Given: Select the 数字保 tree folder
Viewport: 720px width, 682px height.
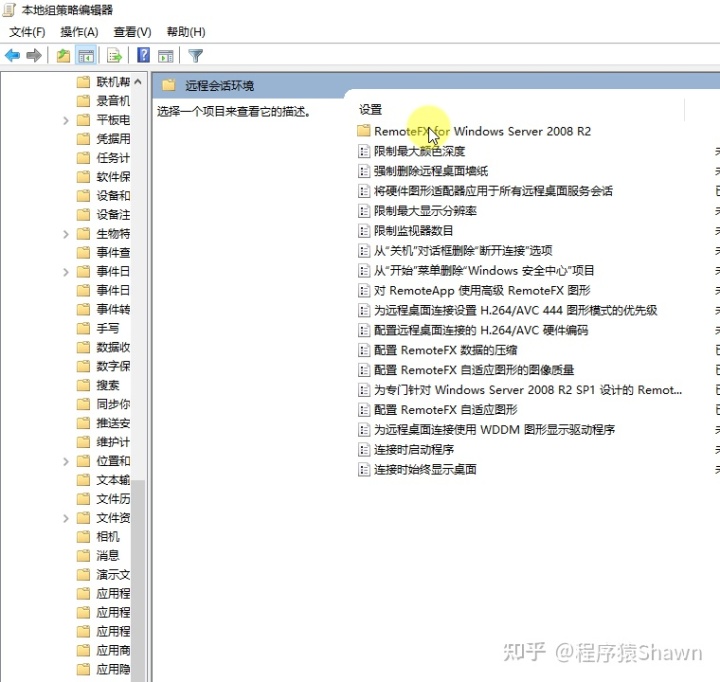Looking at the screenshot, I should [x=103, y=366].
